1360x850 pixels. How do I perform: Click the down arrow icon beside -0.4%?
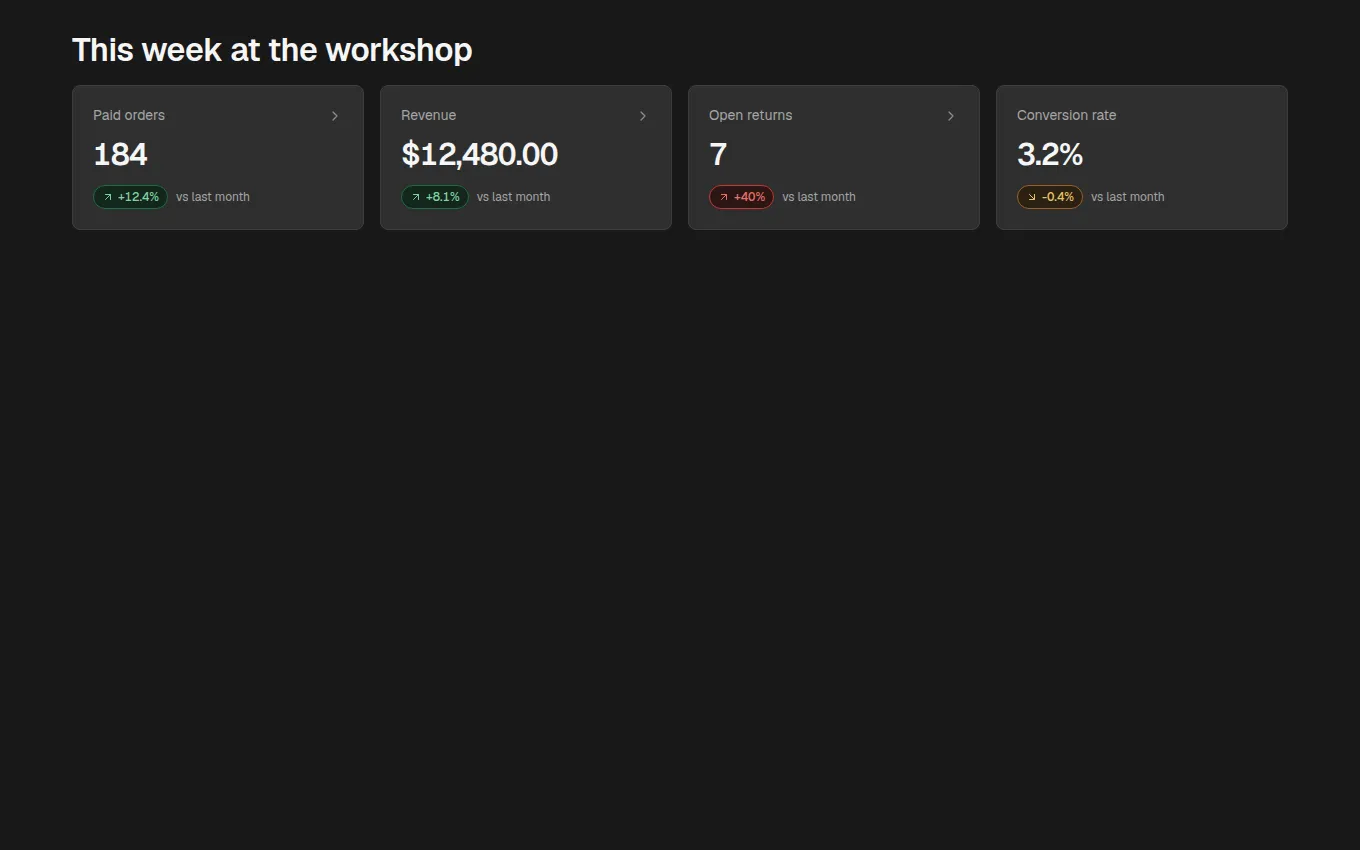click(x=1032, y=197)
